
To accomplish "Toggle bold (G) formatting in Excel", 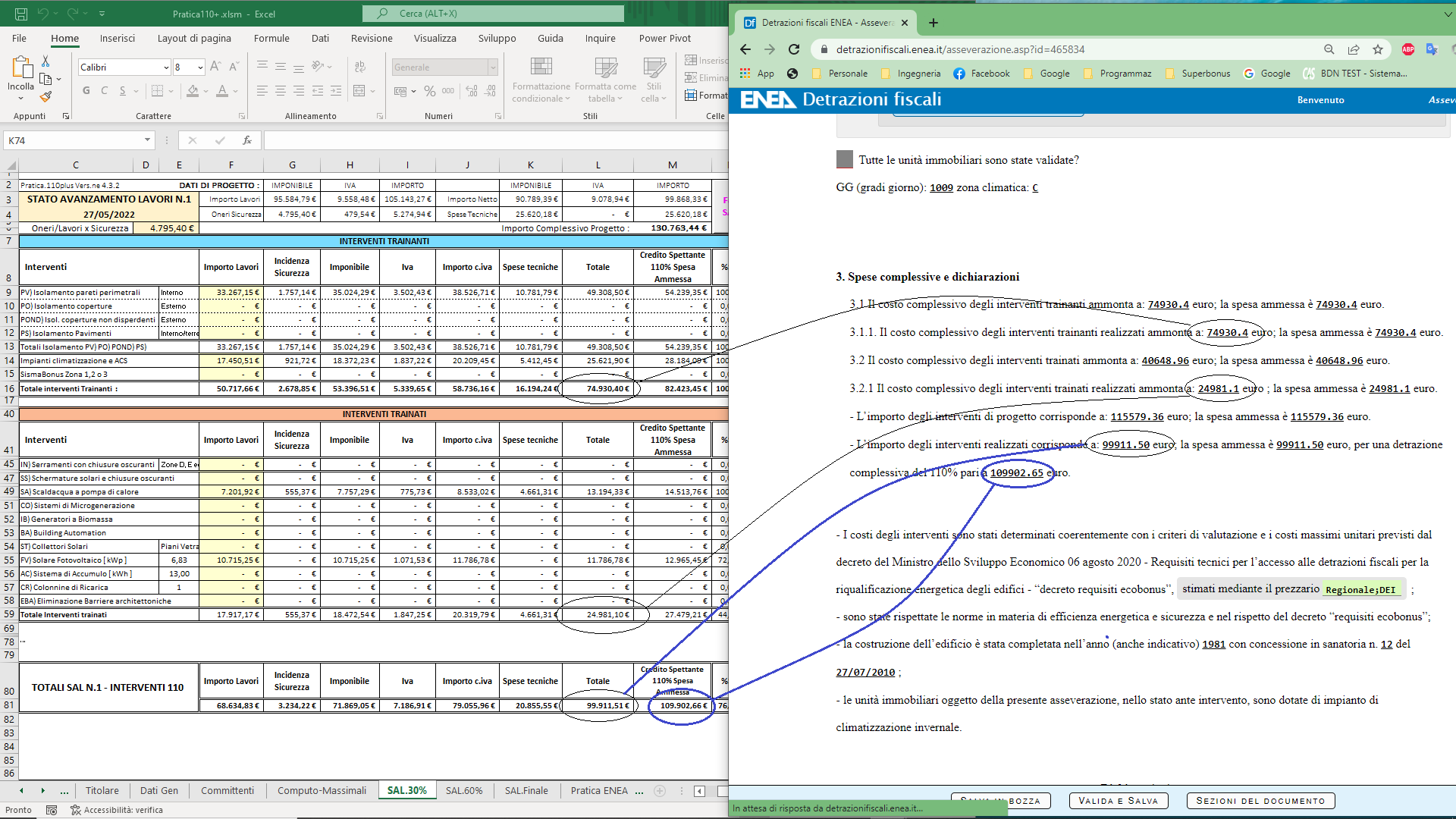I will point(86,91).
